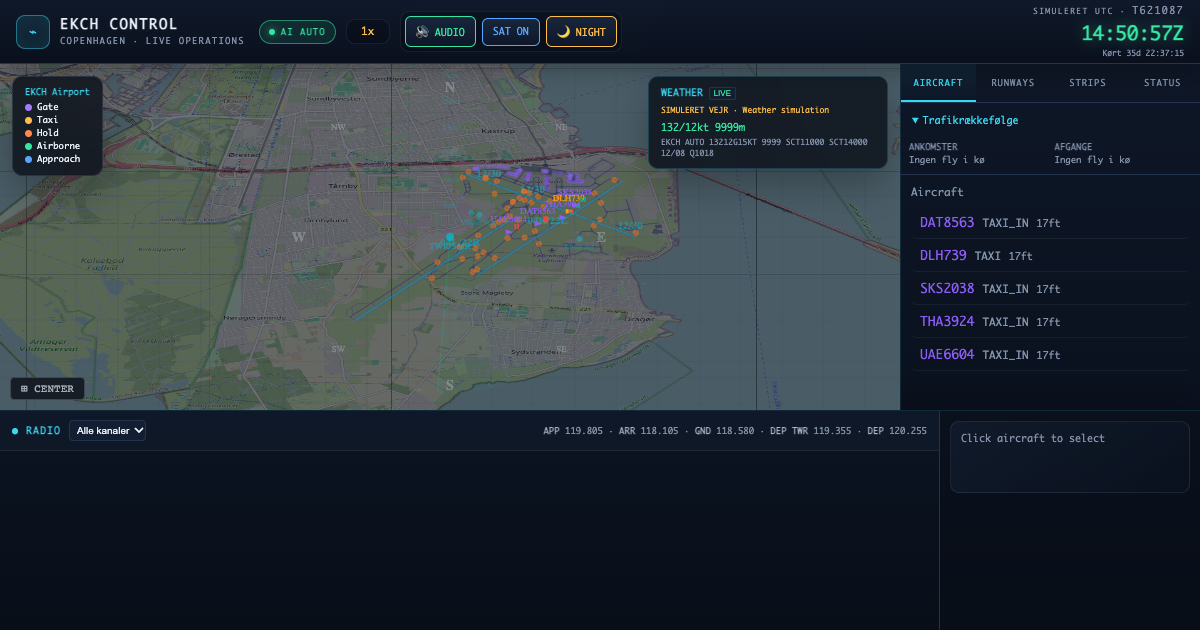Click the DAT8563 label on the map
This screenshot has height=630, width=1200.
(538, 211)
